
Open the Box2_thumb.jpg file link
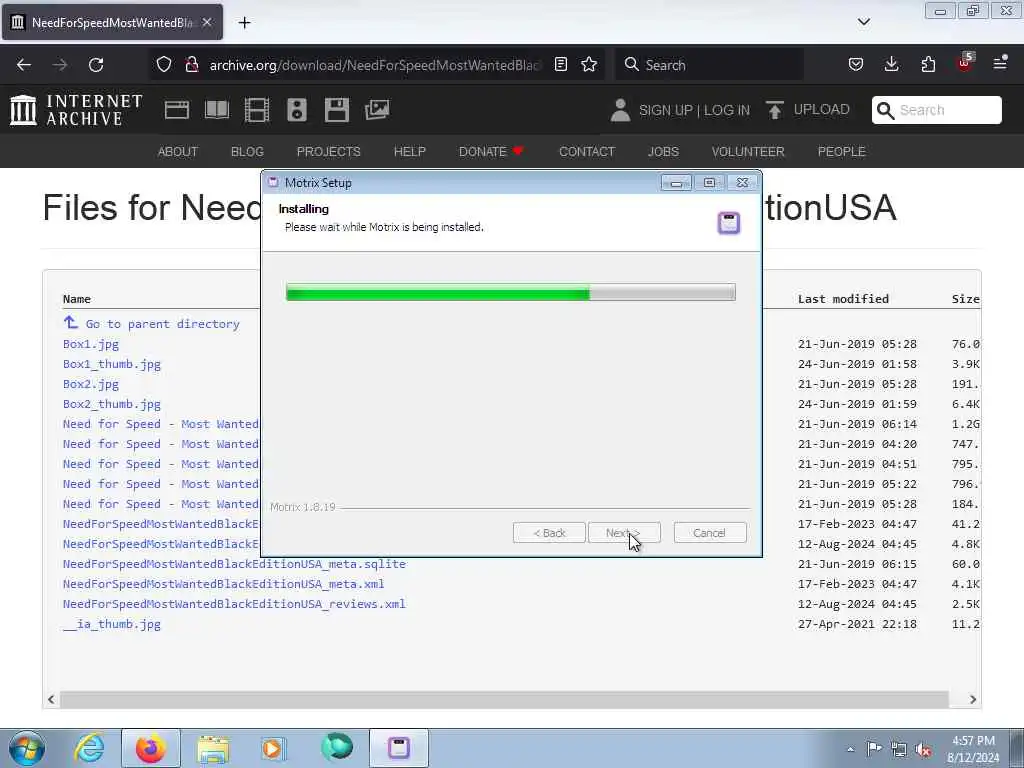click(112, 404)
